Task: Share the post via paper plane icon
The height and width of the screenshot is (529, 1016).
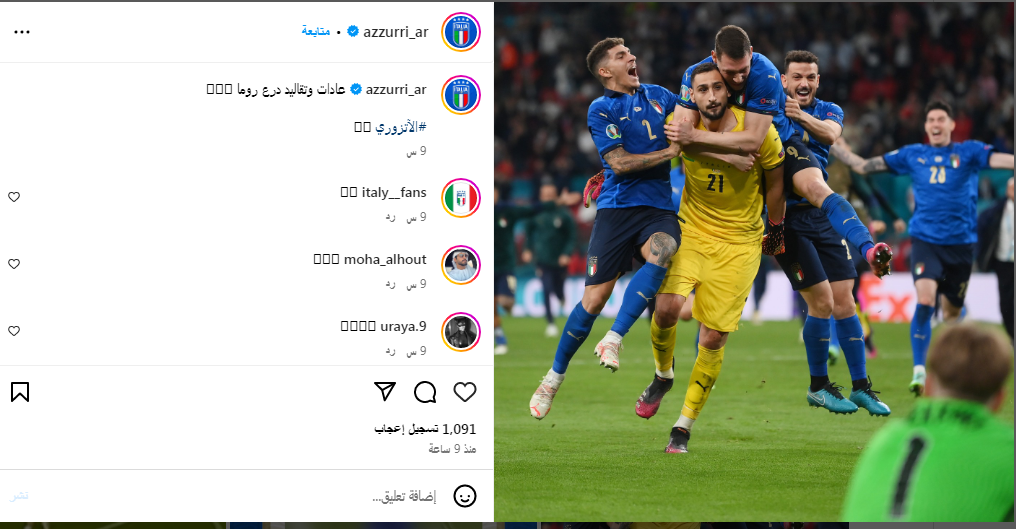Action: click(x=385, y=392)
